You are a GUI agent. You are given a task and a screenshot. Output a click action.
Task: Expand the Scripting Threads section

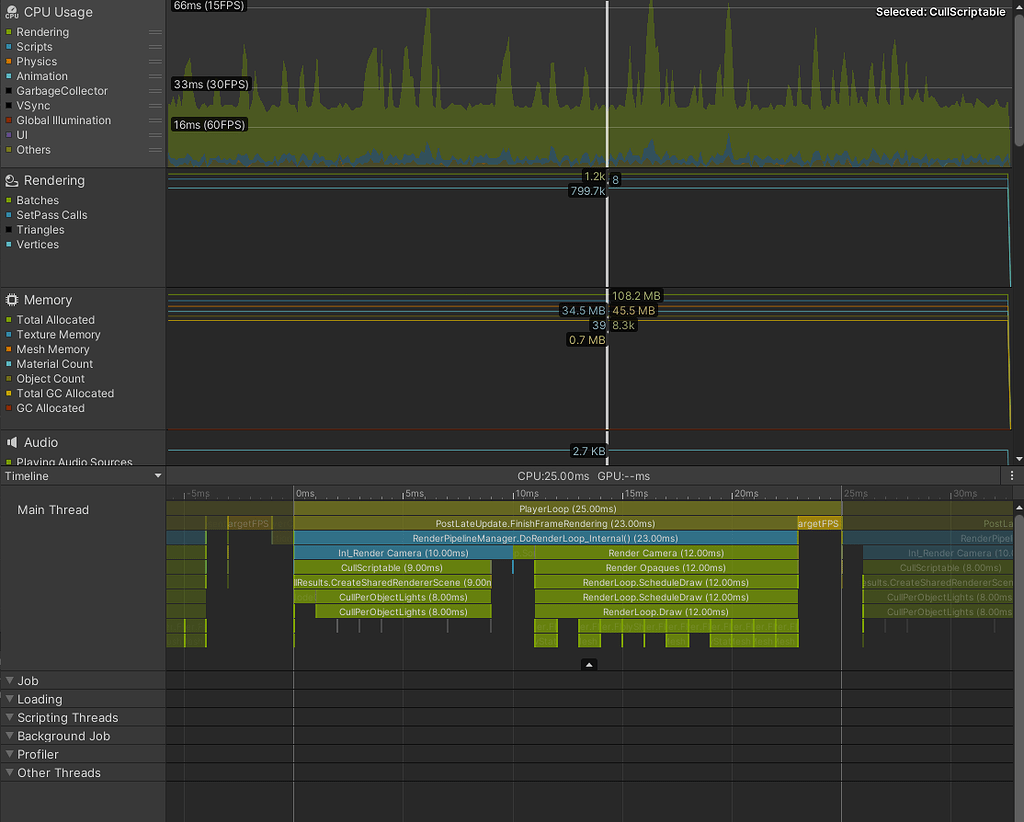point(9,717)
